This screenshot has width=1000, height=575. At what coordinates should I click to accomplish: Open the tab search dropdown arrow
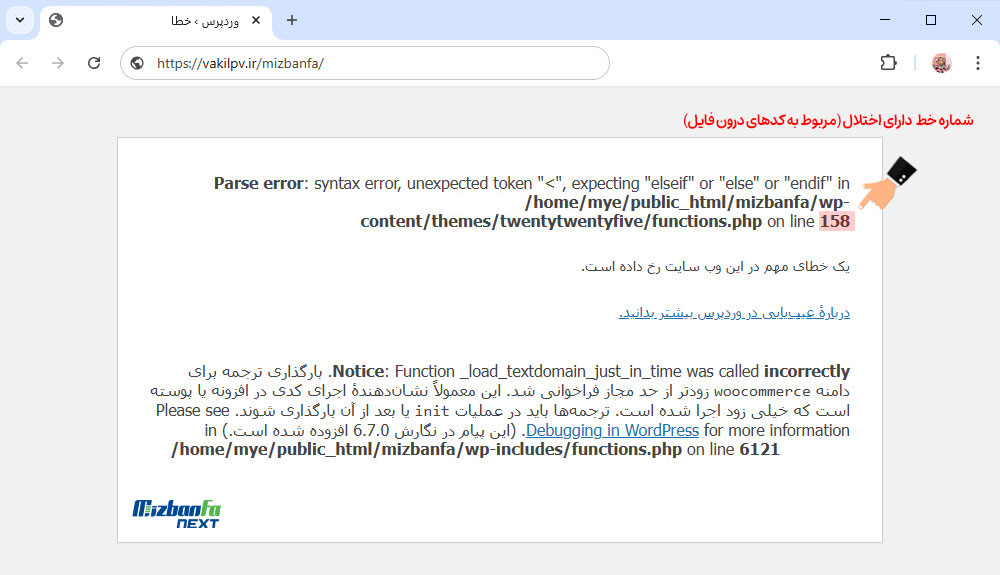coord(20,20)
